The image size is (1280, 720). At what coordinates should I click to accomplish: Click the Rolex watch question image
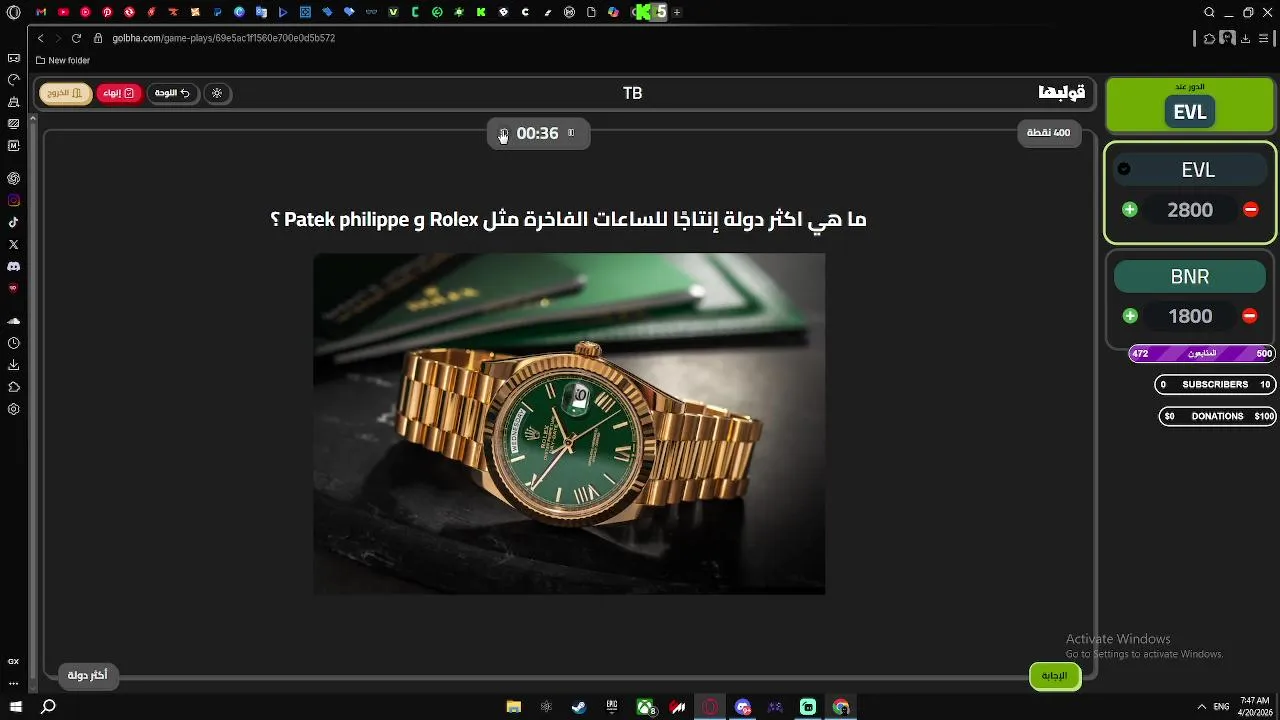[x=569, y=424]
